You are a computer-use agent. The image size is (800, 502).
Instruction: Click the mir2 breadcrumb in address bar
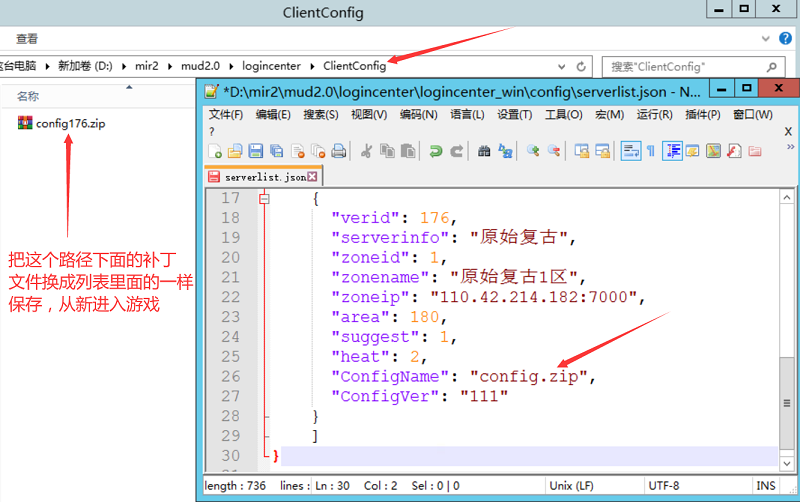tap(146, 66)
